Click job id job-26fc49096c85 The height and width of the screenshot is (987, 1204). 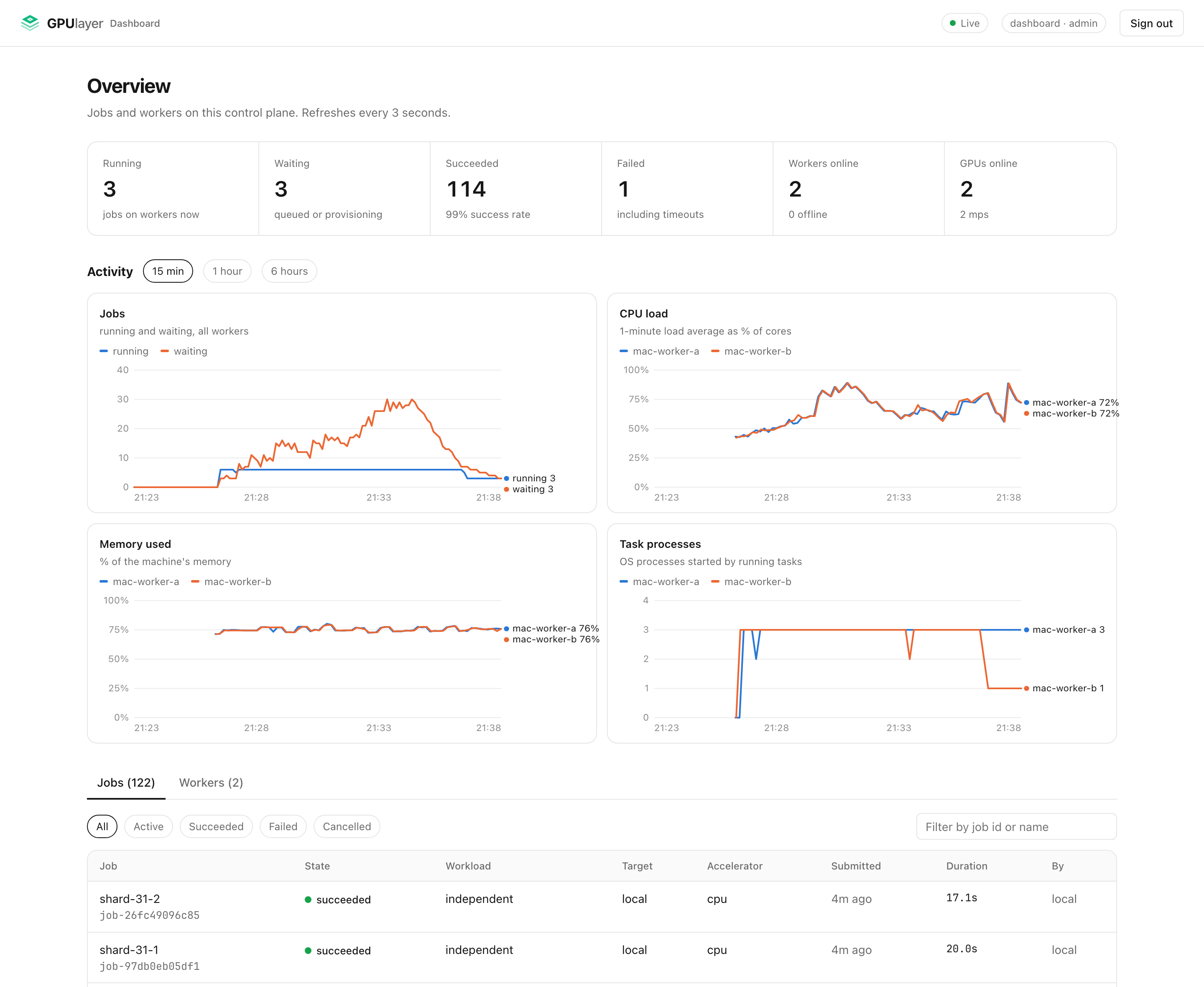(x=149, y=915)
